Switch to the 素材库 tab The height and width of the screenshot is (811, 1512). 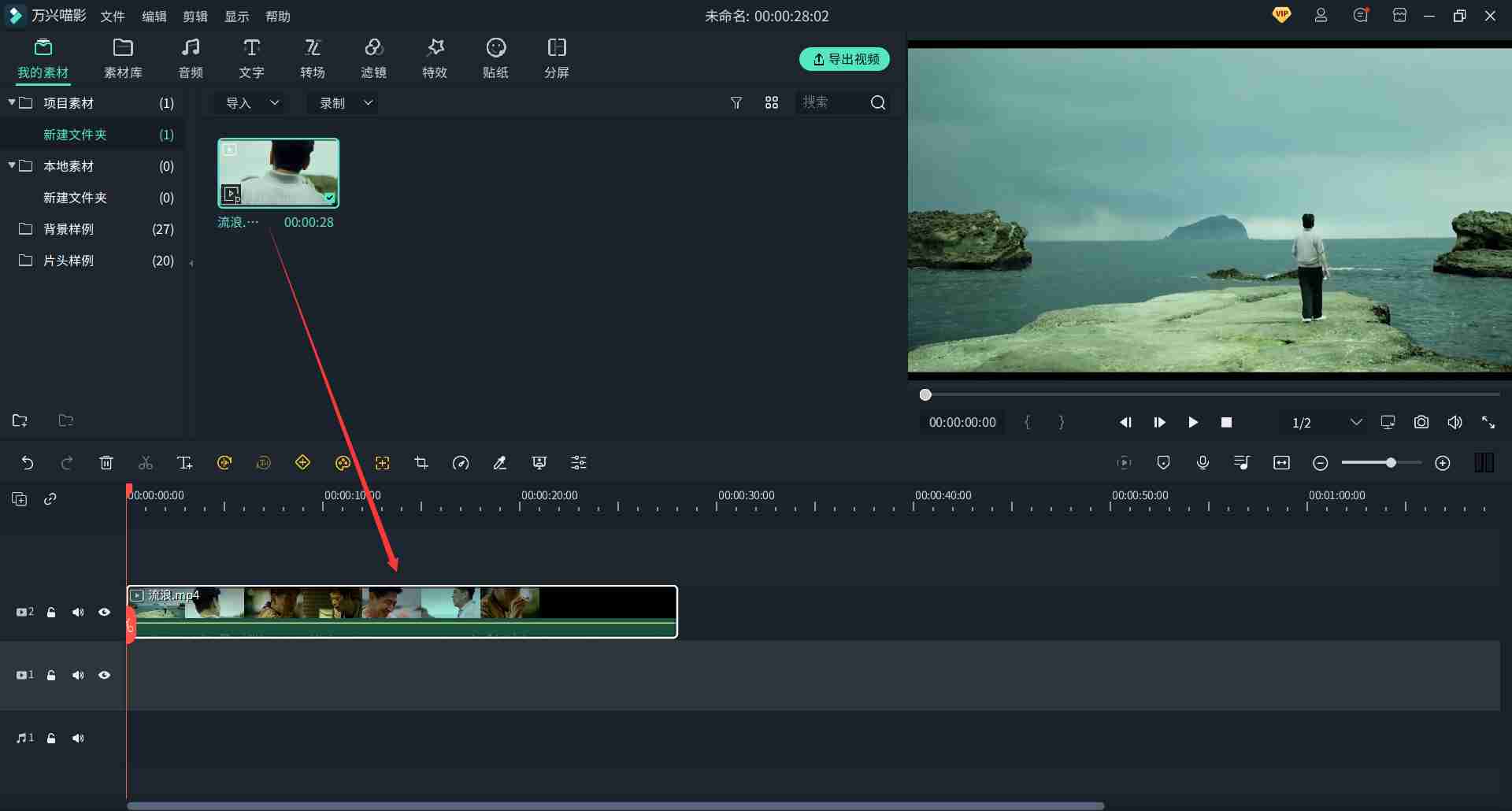(x=123, y=58)
